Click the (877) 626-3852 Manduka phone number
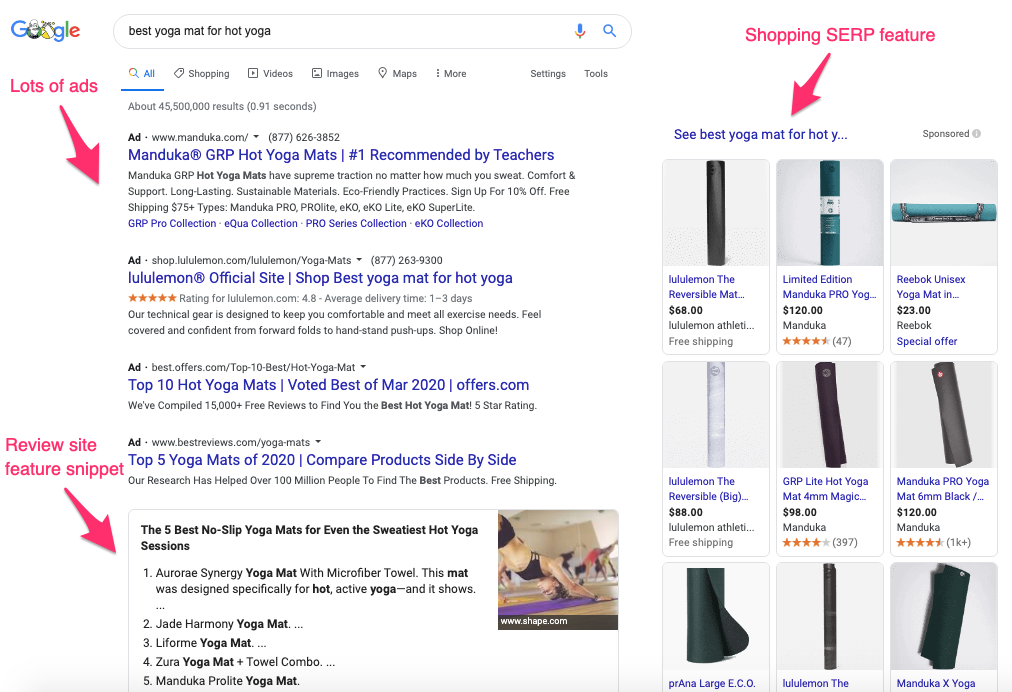Screen dimensions: 1012x692 tap(304, 137)
